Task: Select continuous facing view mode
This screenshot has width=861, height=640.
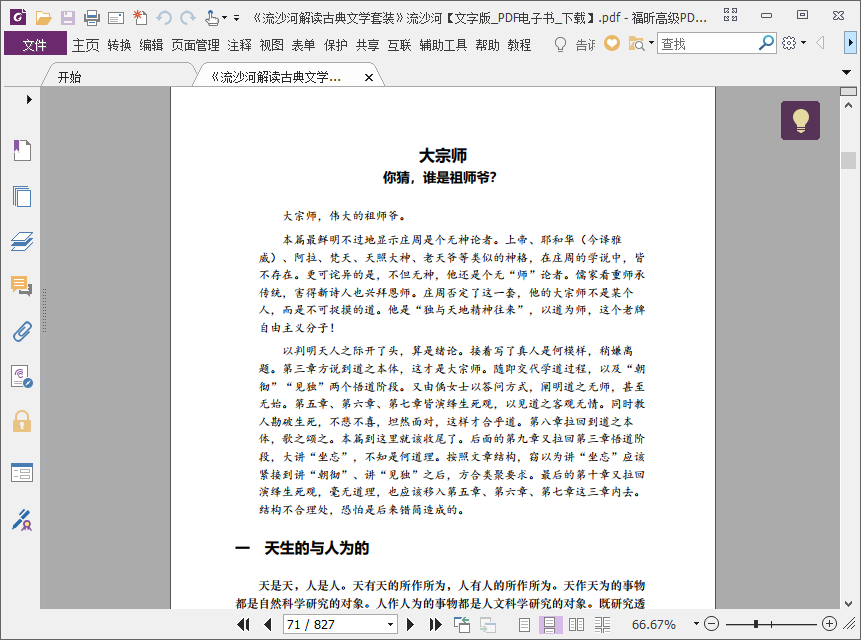Action: (x=602, y=624)
